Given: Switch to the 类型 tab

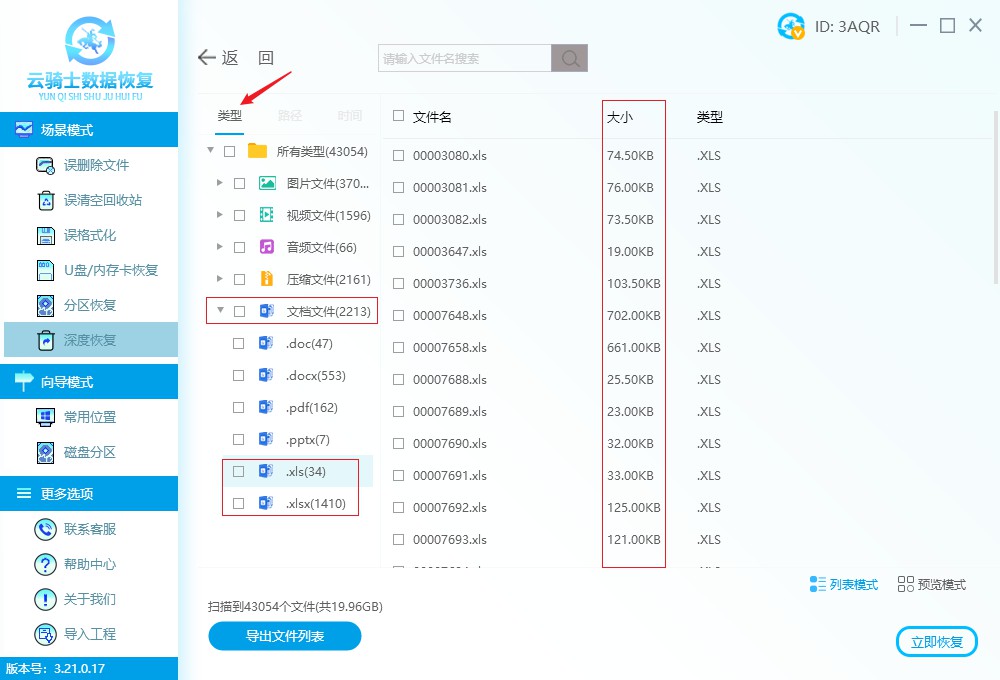Looking at the screenshot, I should pyautogui.click(x=230, y=115).
